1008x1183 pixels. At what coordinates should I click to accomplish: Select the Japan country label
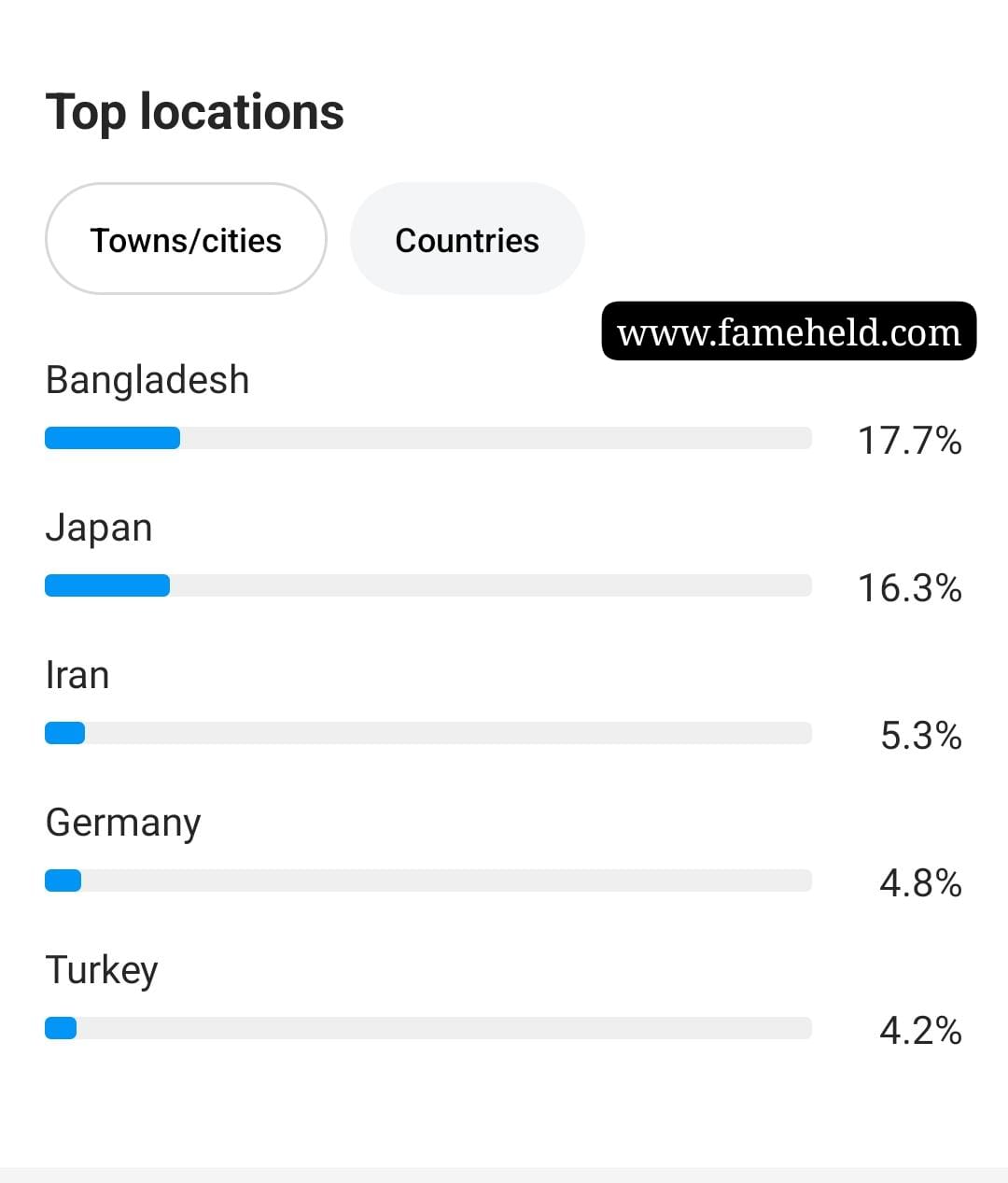point(98,528)
